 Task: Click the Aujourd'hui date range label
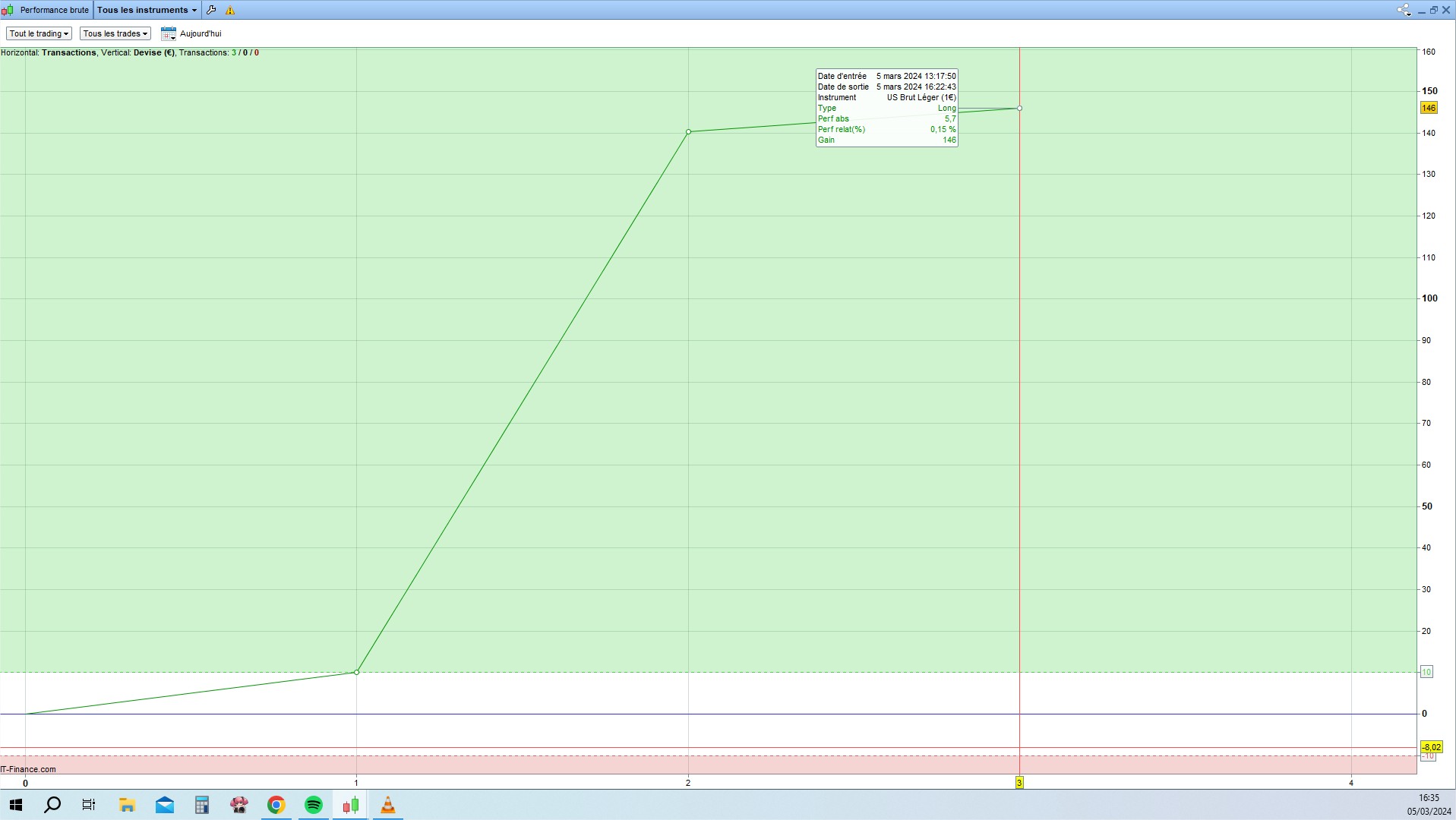coord(201,33)
